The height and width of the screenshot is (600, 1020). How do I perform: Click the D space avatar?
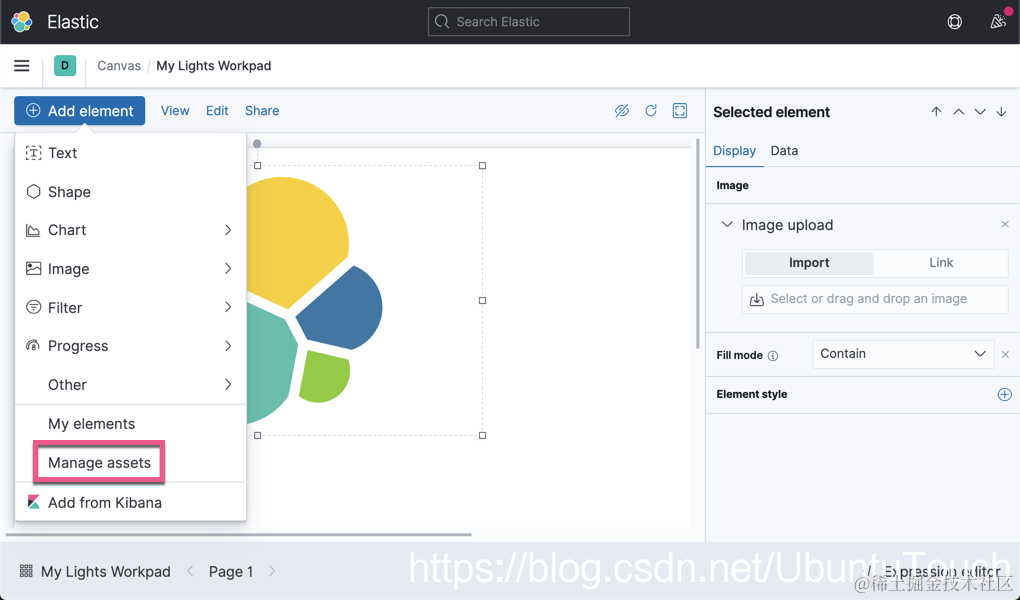(x=64, y=66)
